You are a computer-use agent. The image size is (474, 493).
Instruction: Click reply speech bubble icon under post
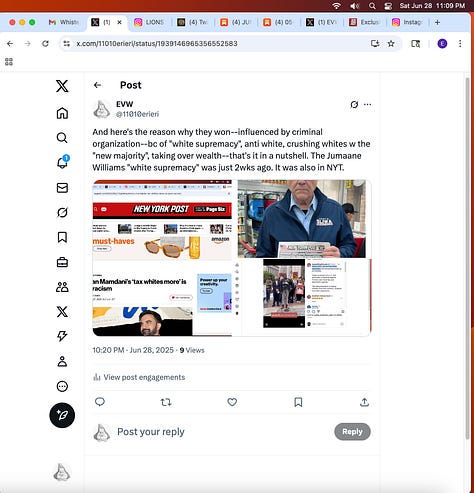pos(100,402)
